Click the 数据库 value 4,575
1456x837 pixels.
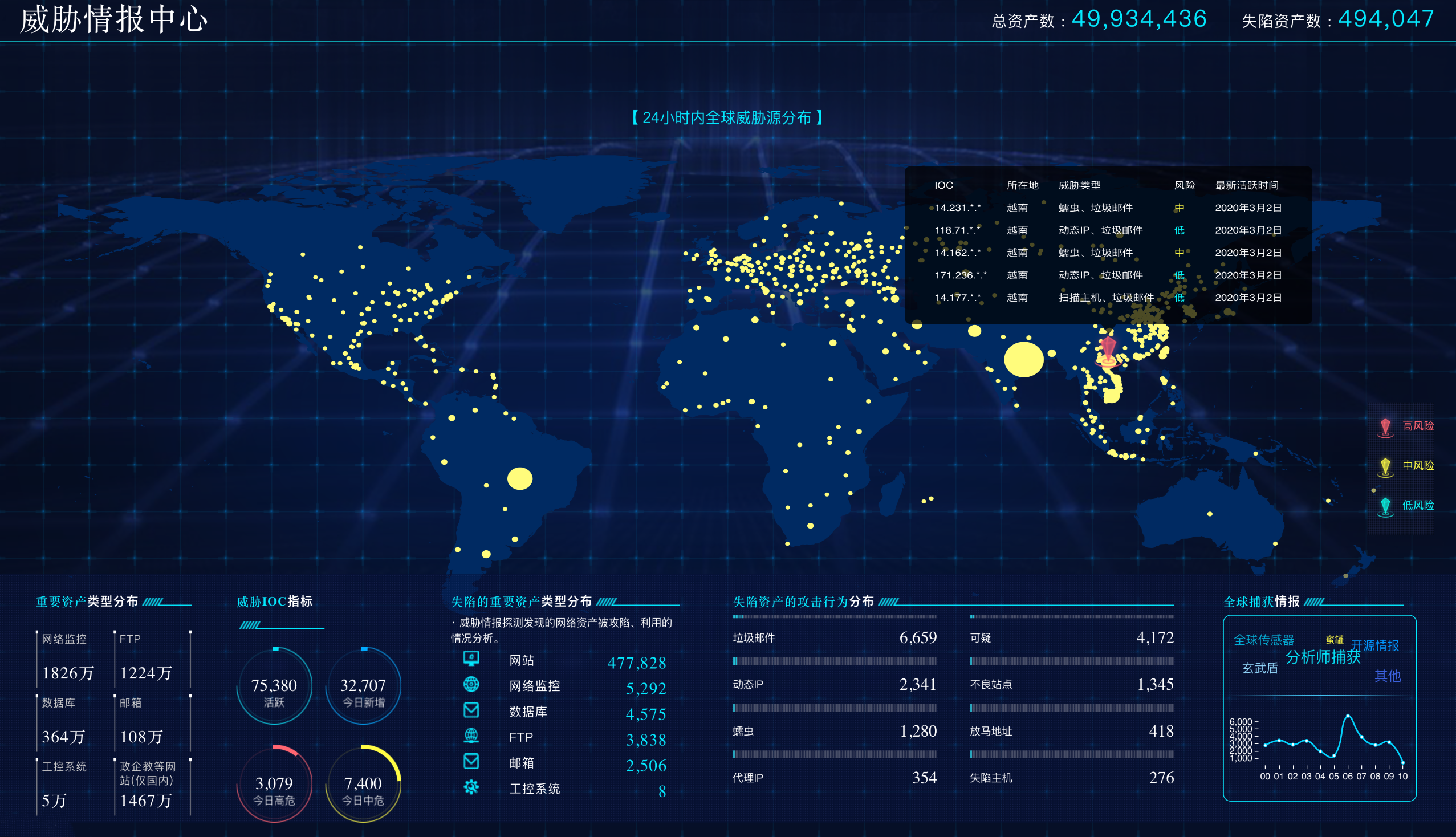[646, 714]
